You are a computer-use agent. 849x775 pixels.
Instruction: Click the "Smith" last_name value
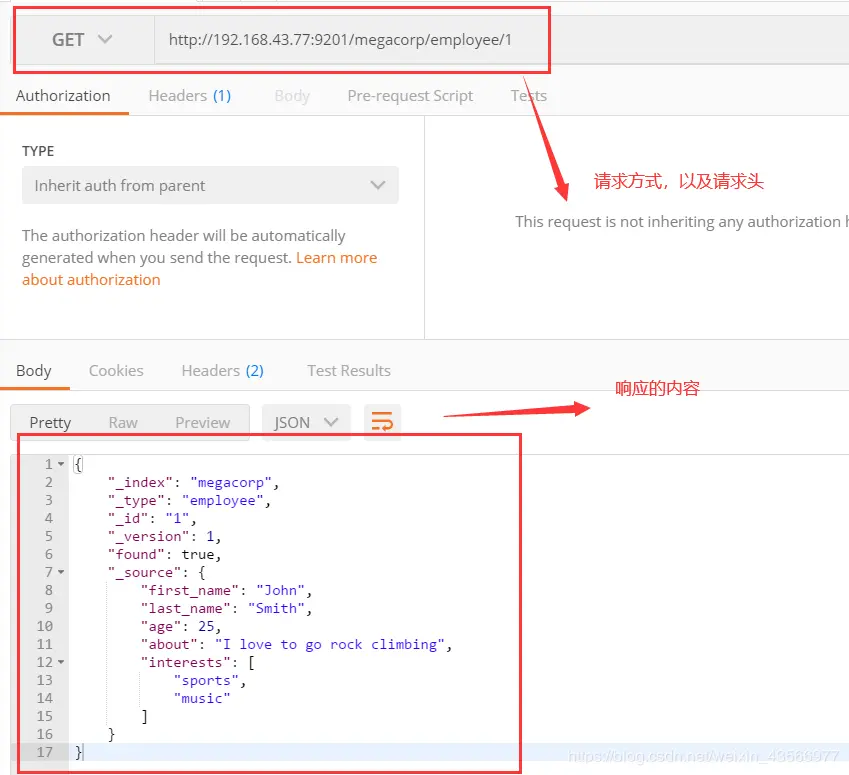coord(276,608)
